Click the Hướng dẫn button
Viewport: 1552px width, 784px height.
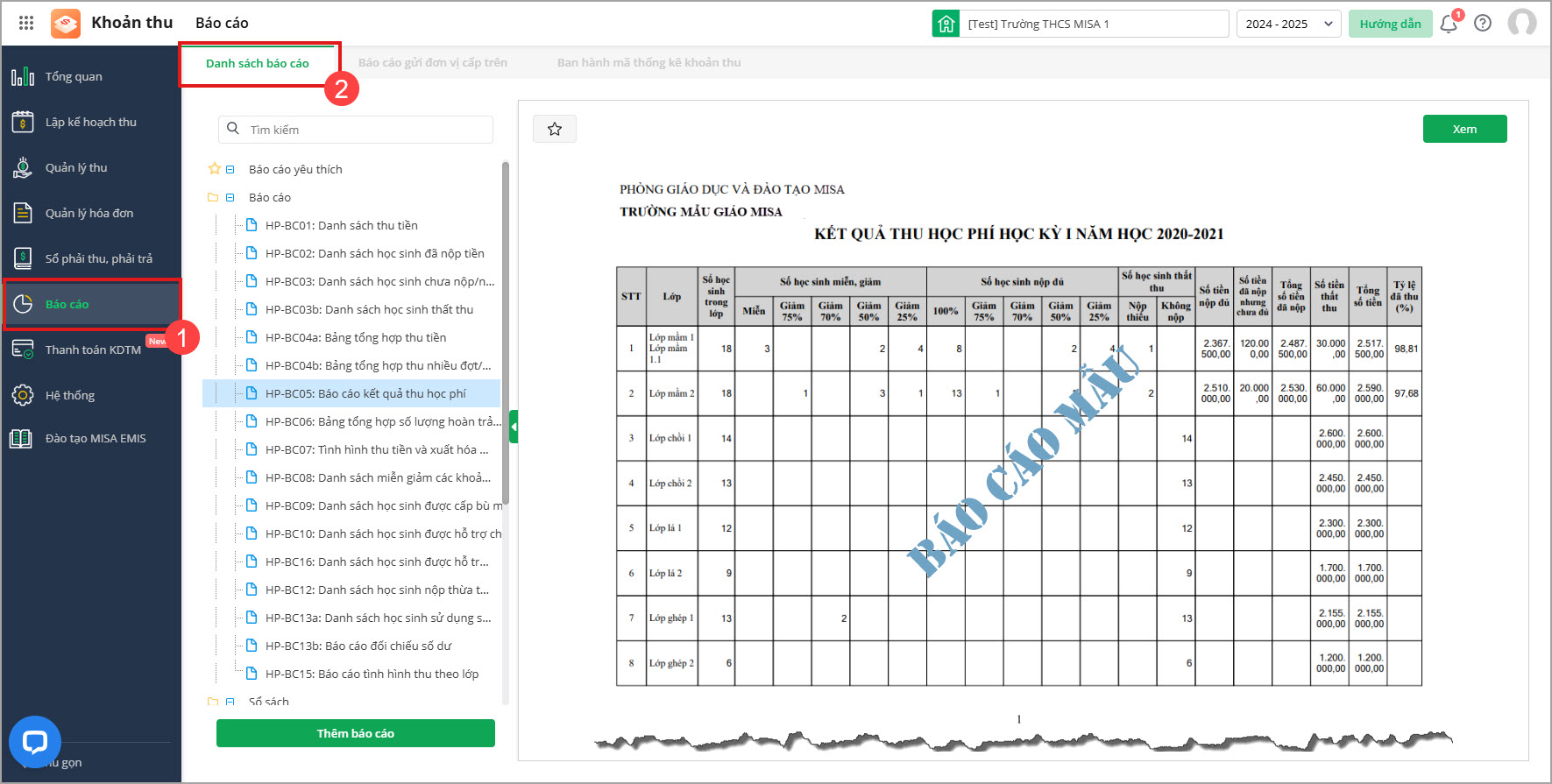click(x=1391, y=24)
